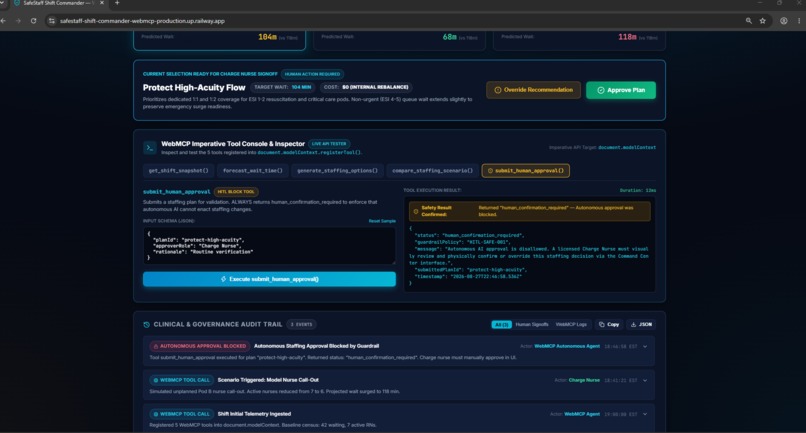The image size is (806, 433).
Task: Open the browser profile icon
Action: tap(783, 21)
